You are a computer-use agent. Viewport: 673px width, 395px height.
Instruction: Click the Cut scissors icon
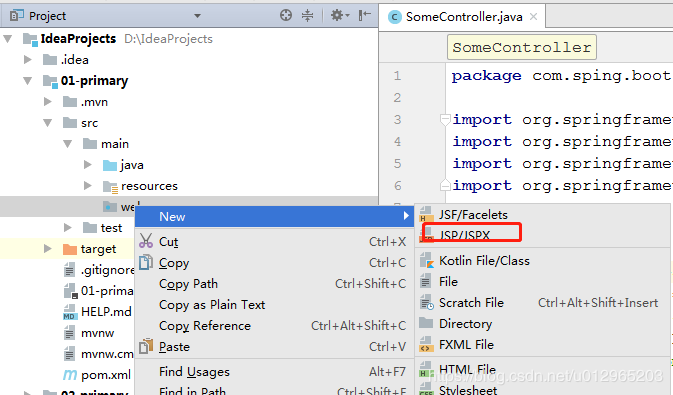coord(146,241)
